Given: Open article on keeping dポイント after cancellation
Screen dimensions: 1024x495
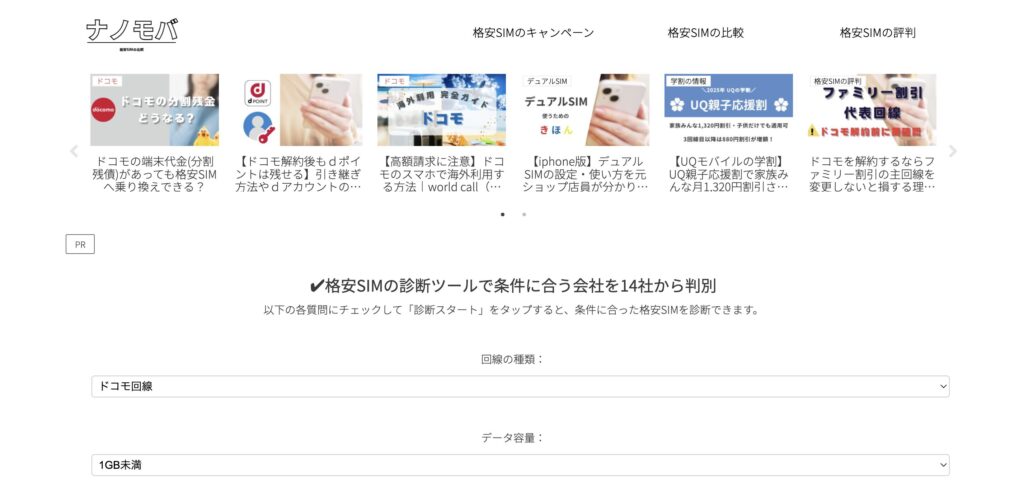Looking at the screenshot, I should [298, 174].
